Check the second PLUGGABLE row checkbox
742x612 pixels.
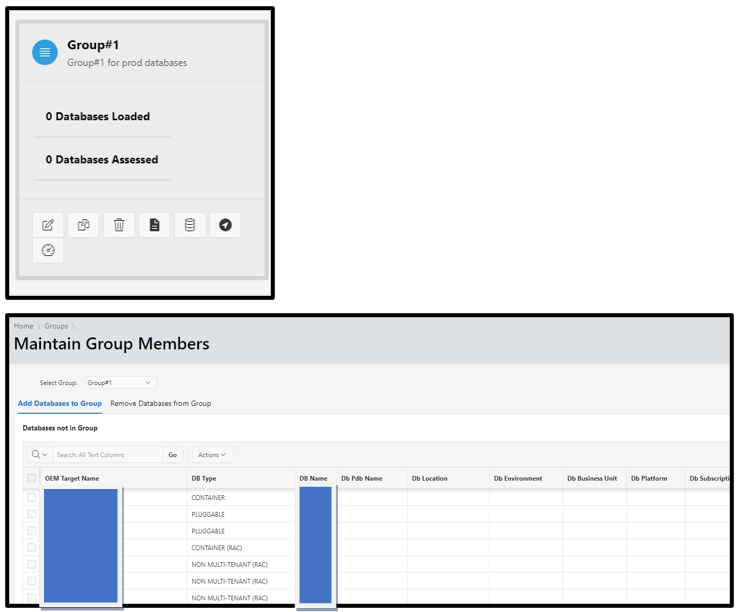[x=32, y=531]
